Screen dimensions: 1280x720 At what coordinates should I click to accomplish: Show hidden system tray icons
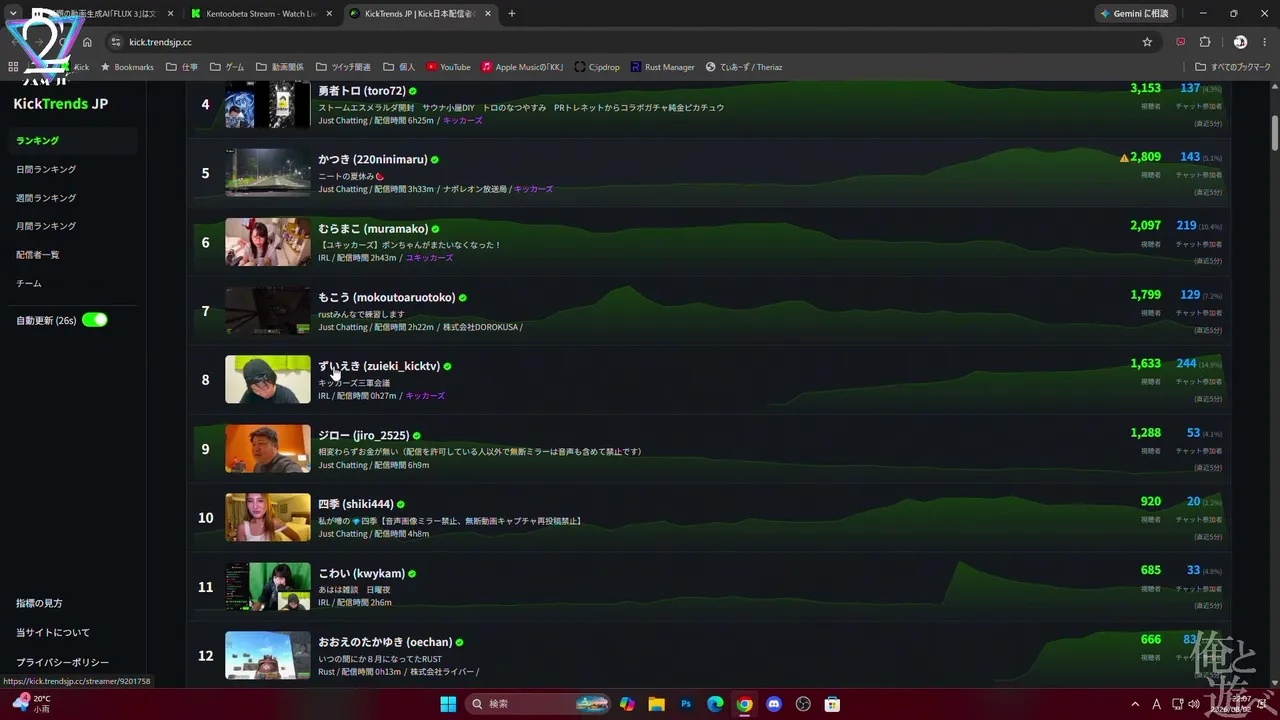(x=1135, y=704)
